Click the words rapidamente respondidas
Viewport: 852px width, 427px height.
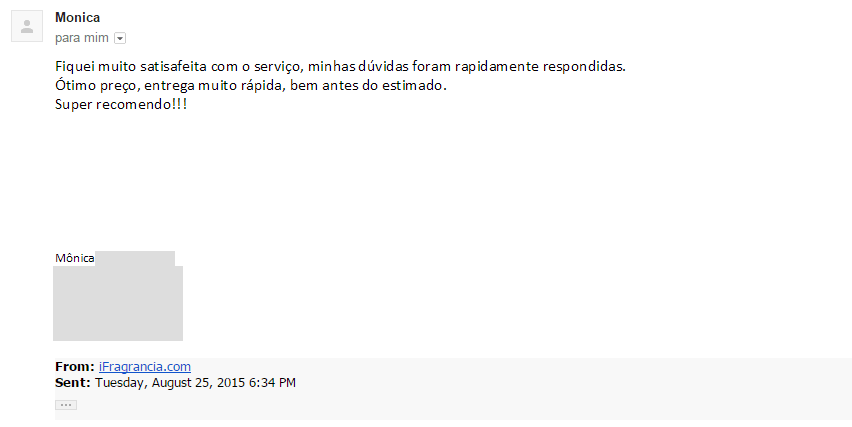540,66
